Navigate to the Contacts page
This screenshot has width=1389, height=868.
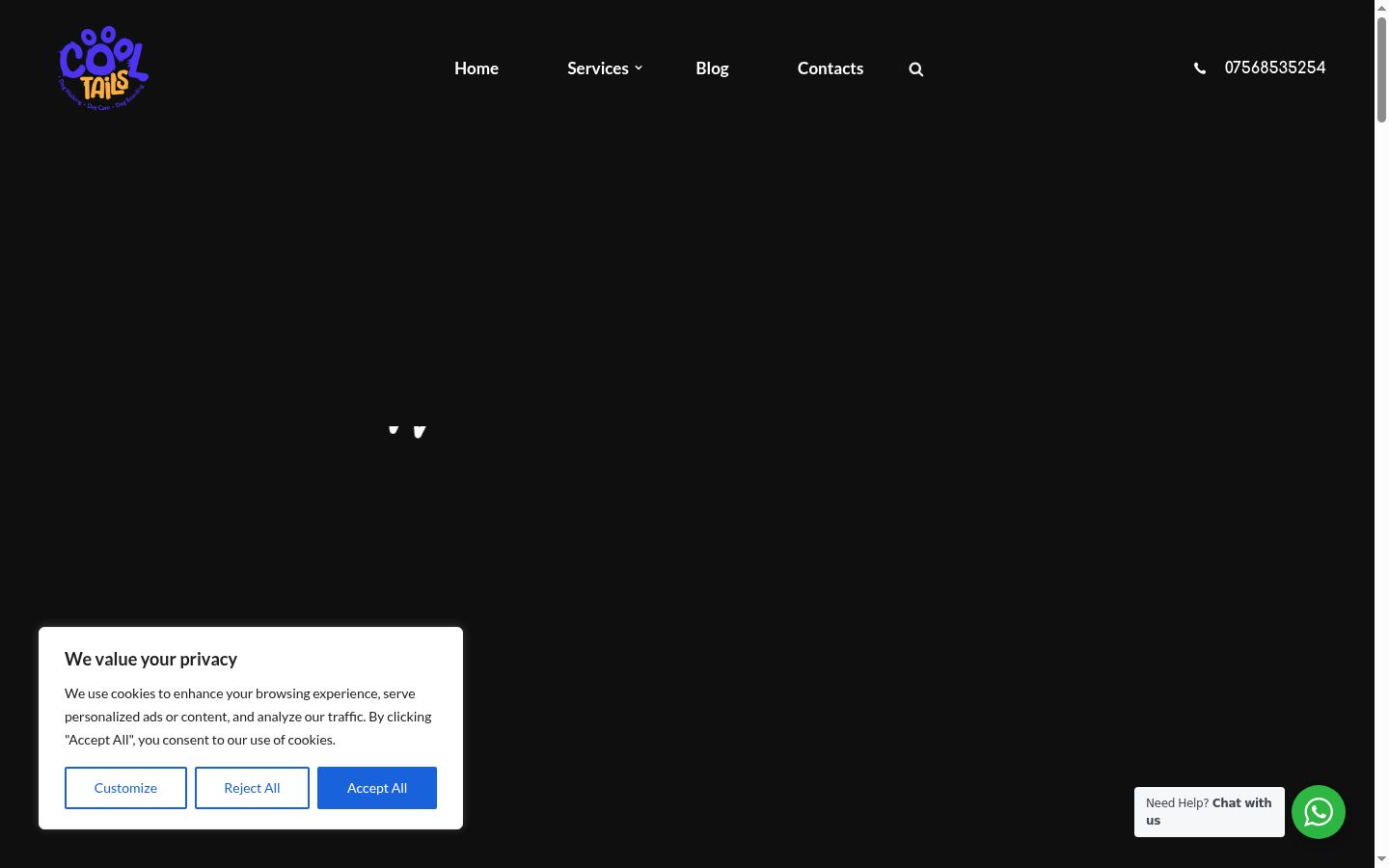pos(831,68)
